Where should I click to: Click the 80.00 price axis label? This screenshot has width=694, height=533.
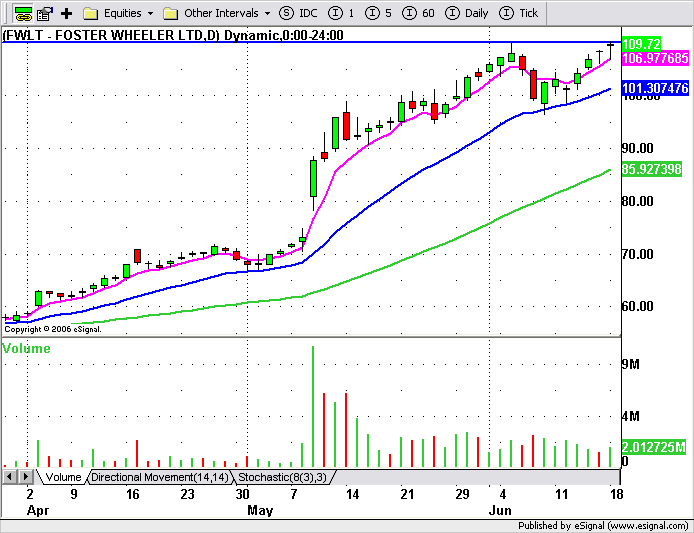click(638, 201)
